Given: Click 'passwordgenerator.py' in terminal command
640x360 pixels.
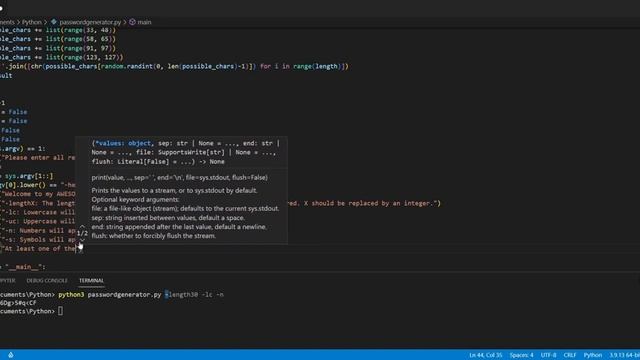Looking at the screenshot, I should (x=124, y=294).
